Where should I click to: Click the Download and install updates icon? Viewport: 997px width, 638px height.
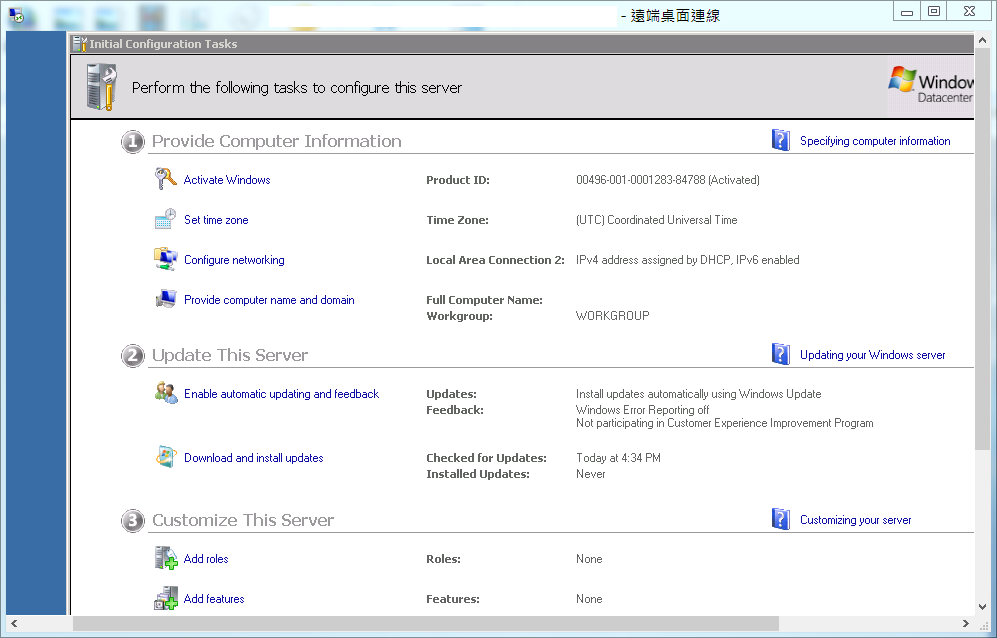click(165, 457)
